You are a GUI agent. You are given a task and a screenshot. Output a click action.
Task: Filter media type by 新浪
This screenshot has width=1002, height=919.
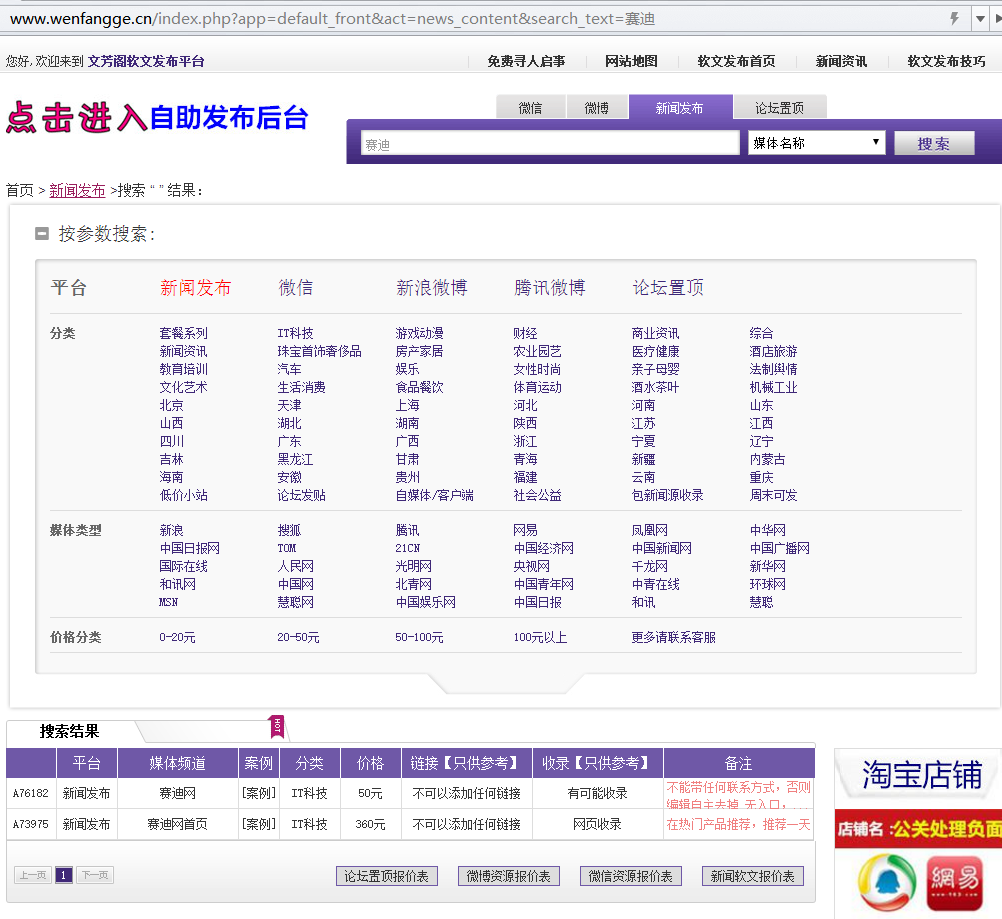pos(171,530)
